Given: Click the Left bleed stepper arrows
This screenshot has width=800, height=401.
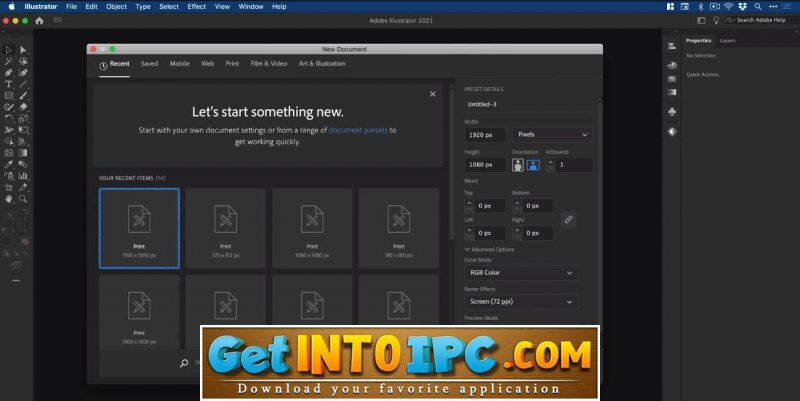Looking at the screenshot, I should pyautogui.click(x=469, y=233).
